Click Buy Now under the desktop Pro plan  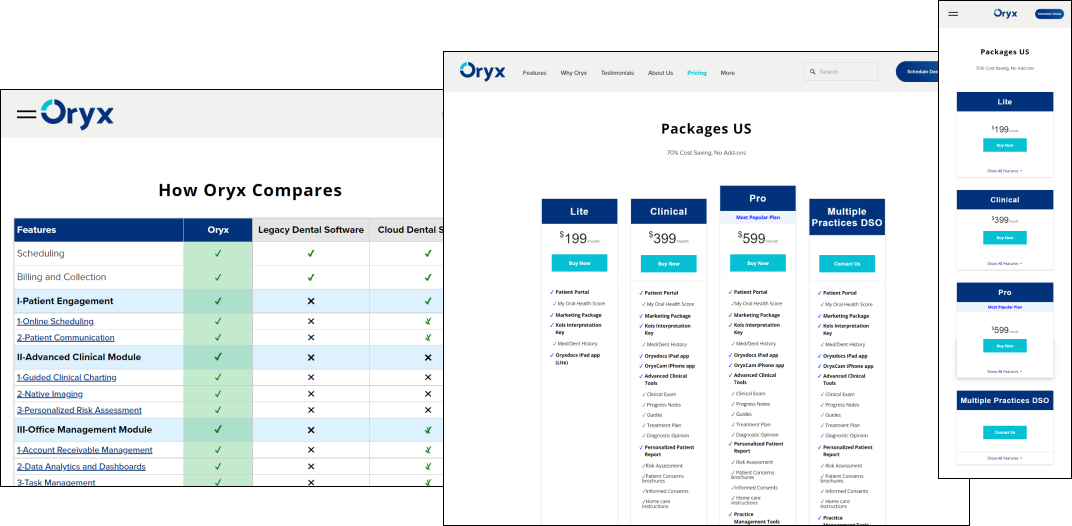tap(758, 263)
